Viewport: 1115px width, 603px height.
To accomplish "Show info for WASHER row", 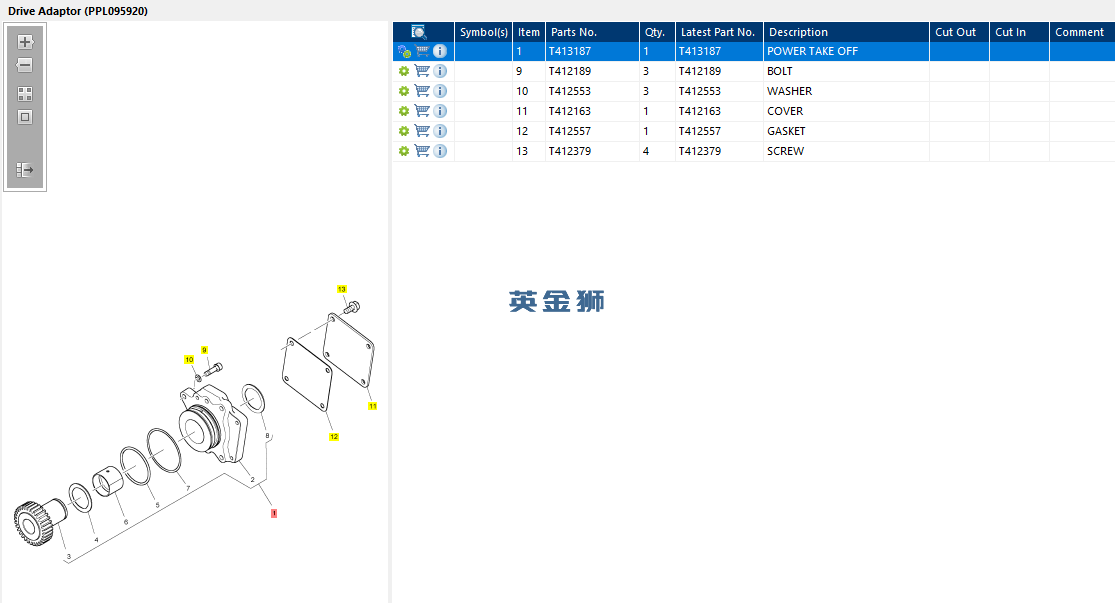I will 440,91.
